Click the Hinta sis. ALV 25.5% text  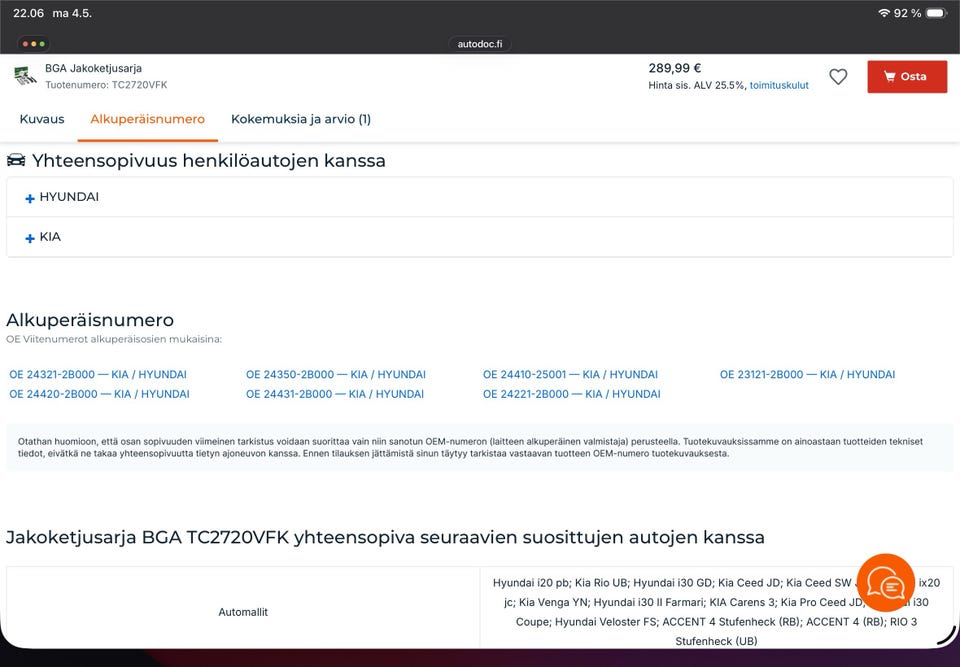coord(697,86)
